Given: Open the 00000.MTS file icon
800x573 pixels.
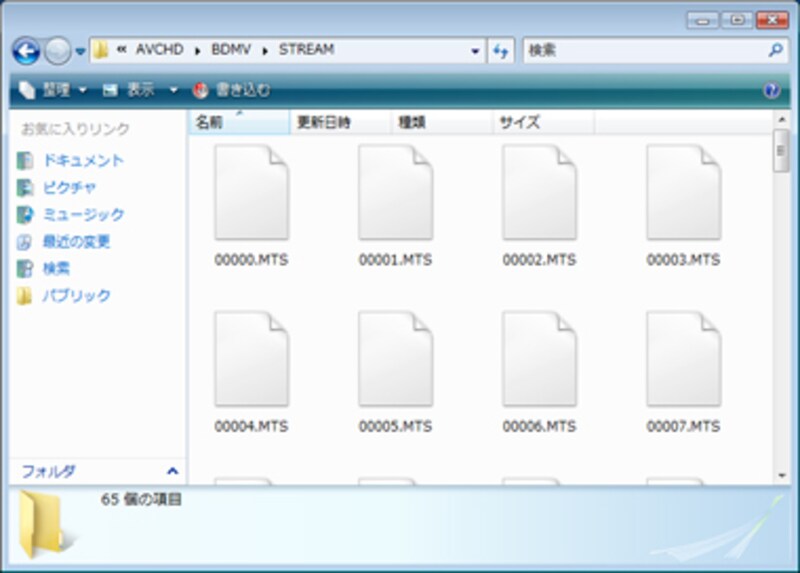Looking at the screenshot, I should coord(251,193).
